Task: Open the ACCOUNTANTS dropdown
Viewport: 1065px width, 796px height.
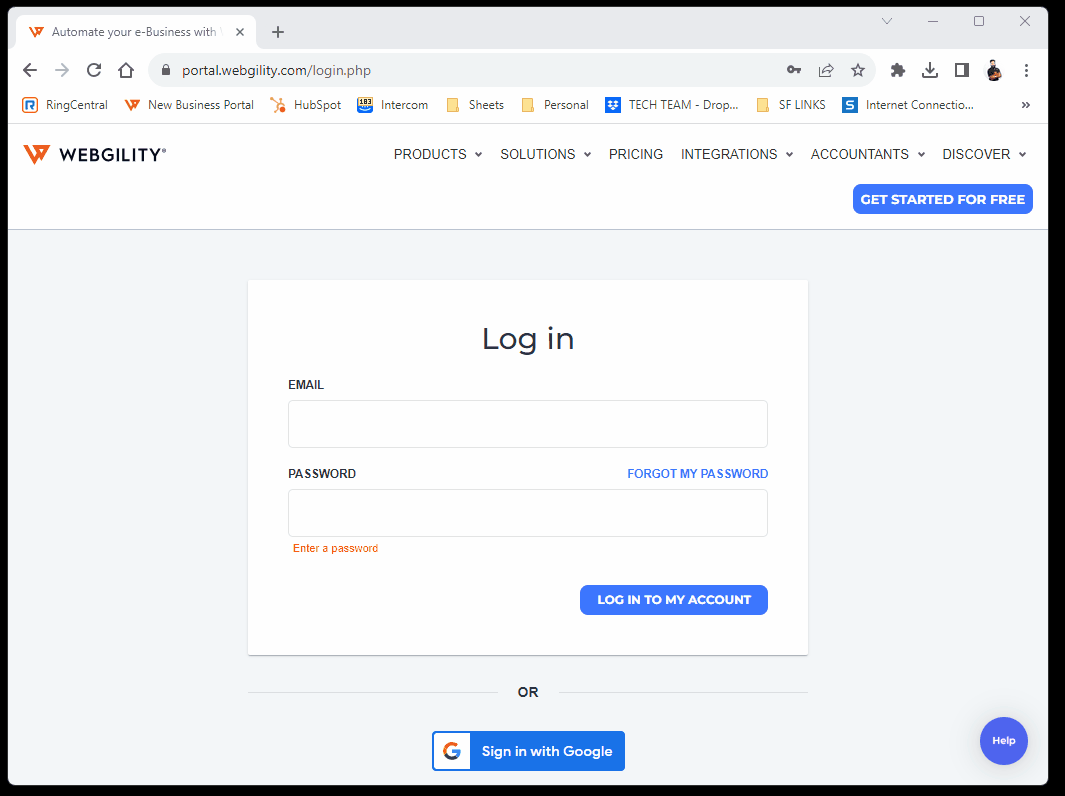Action: click(866, 154)
